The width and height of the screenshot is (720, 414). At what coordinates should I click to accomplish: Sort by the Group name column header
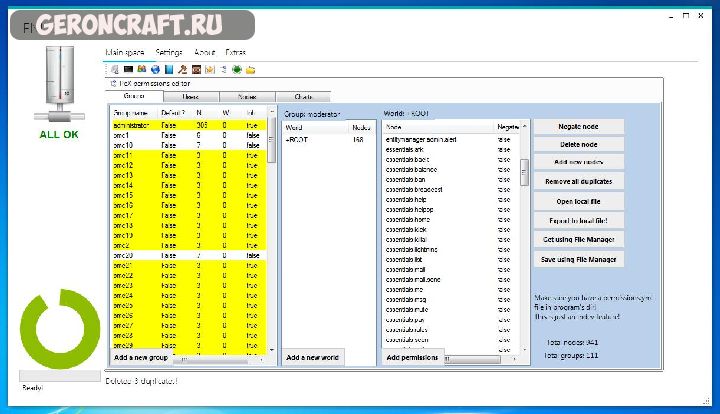[131, 112]
